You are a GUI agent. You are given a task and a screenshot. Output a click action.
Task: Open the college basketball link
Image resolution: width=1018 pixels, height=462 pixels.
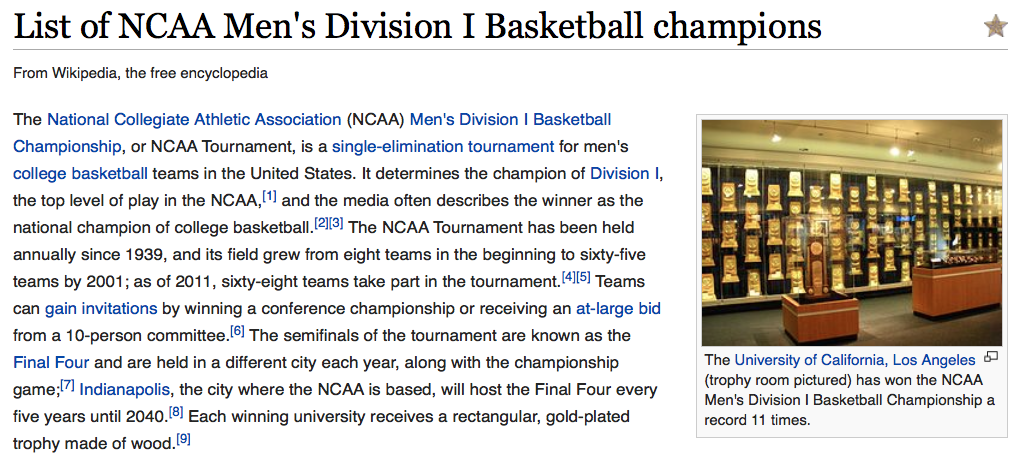(81, 174)
